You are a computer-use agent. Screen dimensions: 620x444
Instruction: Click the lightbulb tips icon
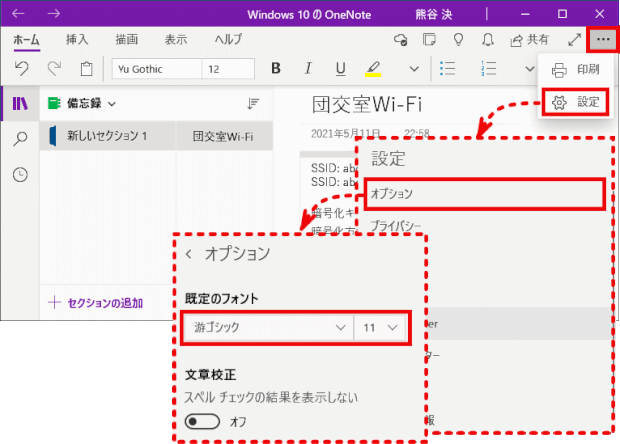pos(458,40)
